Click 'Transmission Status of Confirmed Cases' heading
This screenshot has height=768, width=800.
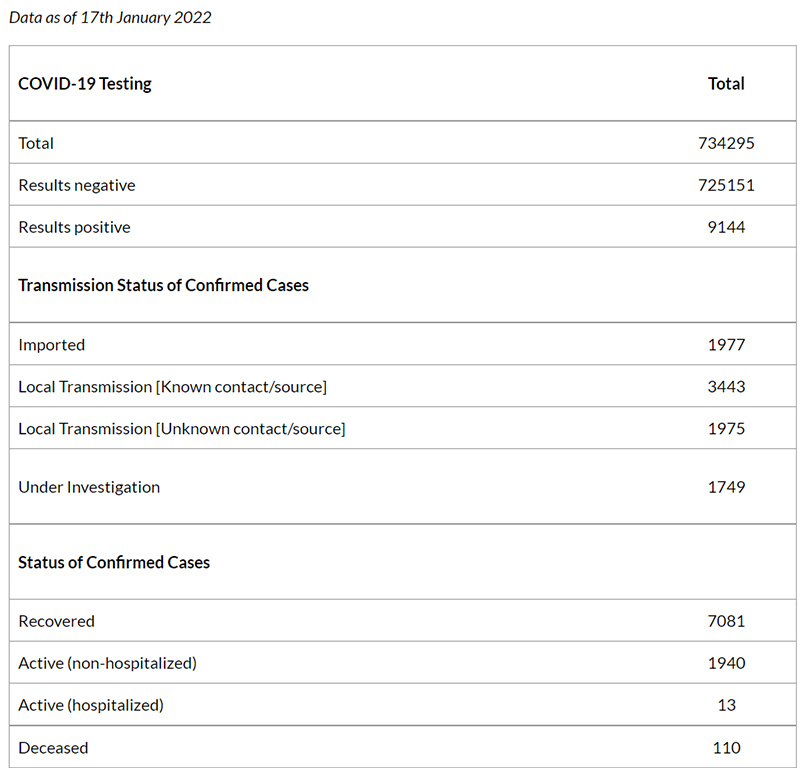[163, 285]
